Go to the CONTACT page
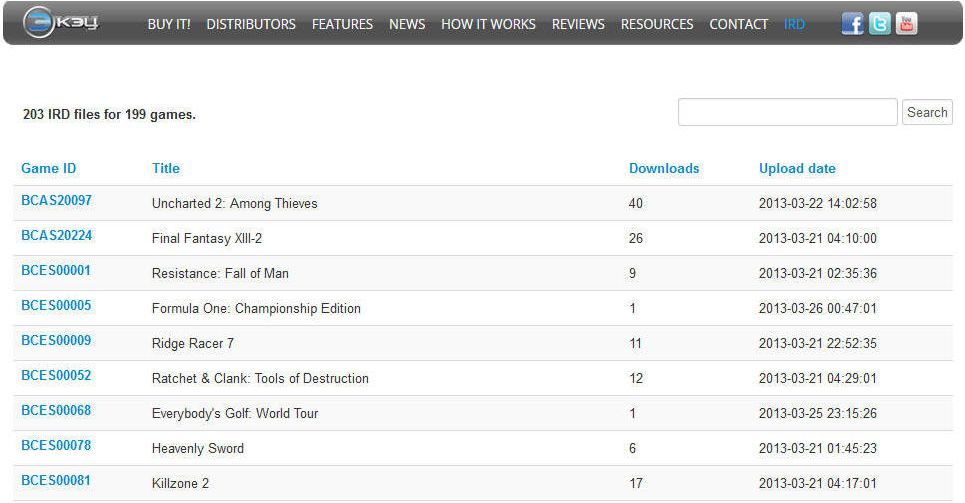 coord(739,24)
